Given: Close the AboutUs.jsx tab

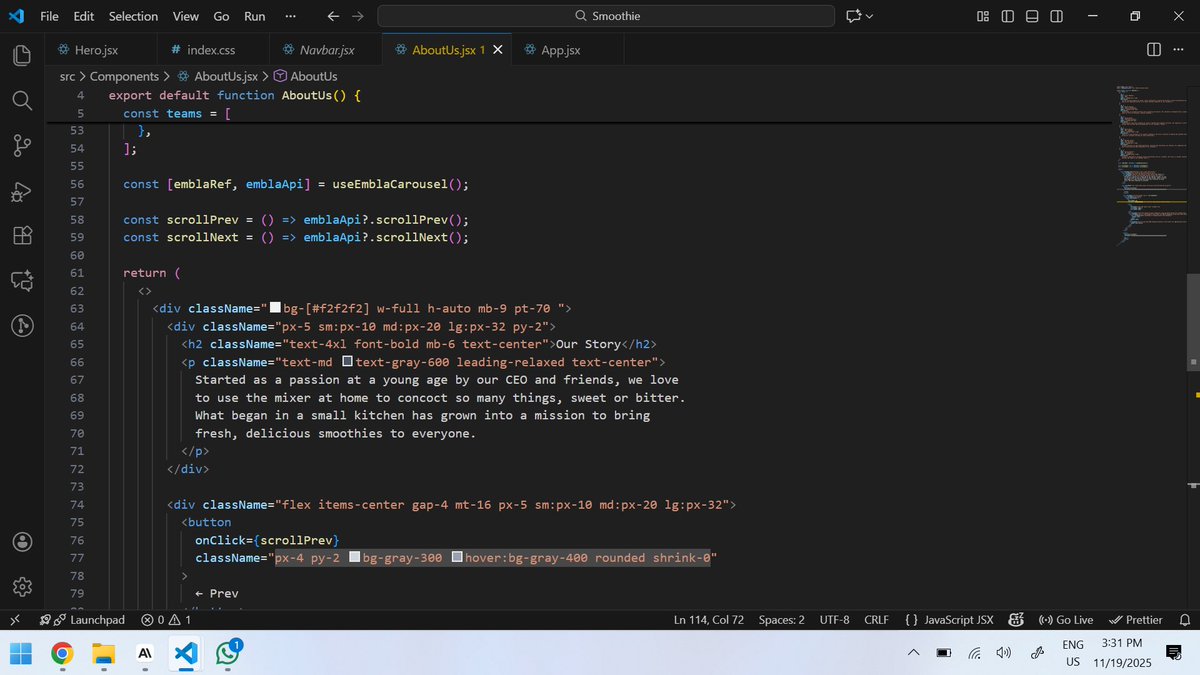Looking at the screenshot, I should (x=498, y=50).
